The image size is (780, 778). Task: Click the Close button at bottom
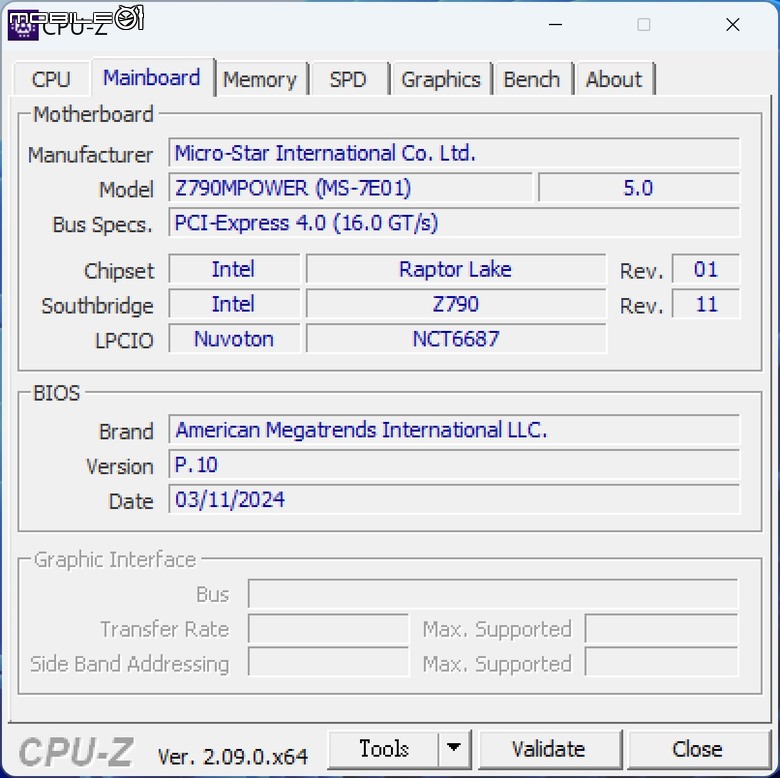tap(698, 749)
